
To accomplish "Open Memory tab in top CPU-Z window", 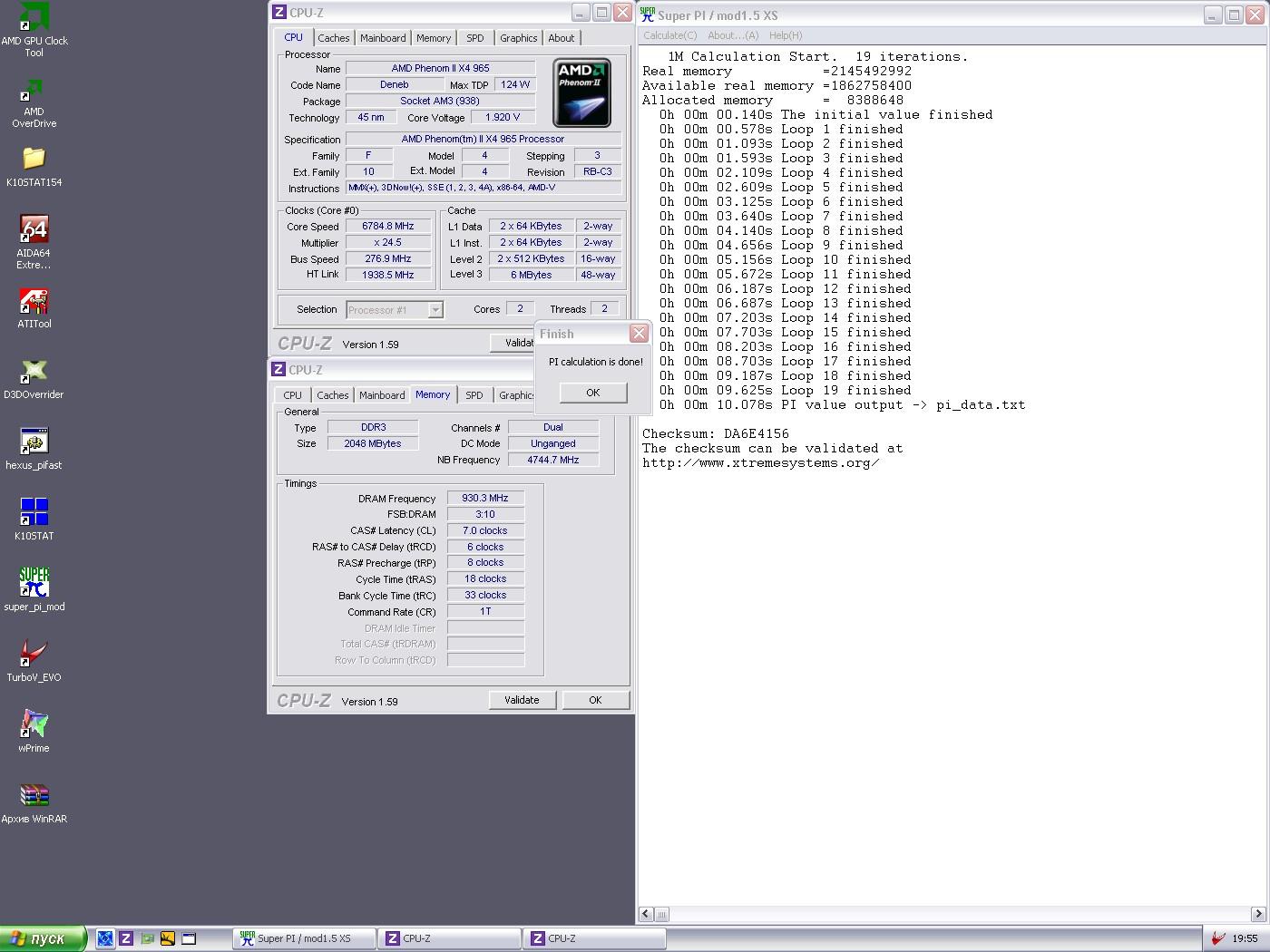I will pos(434,38).
